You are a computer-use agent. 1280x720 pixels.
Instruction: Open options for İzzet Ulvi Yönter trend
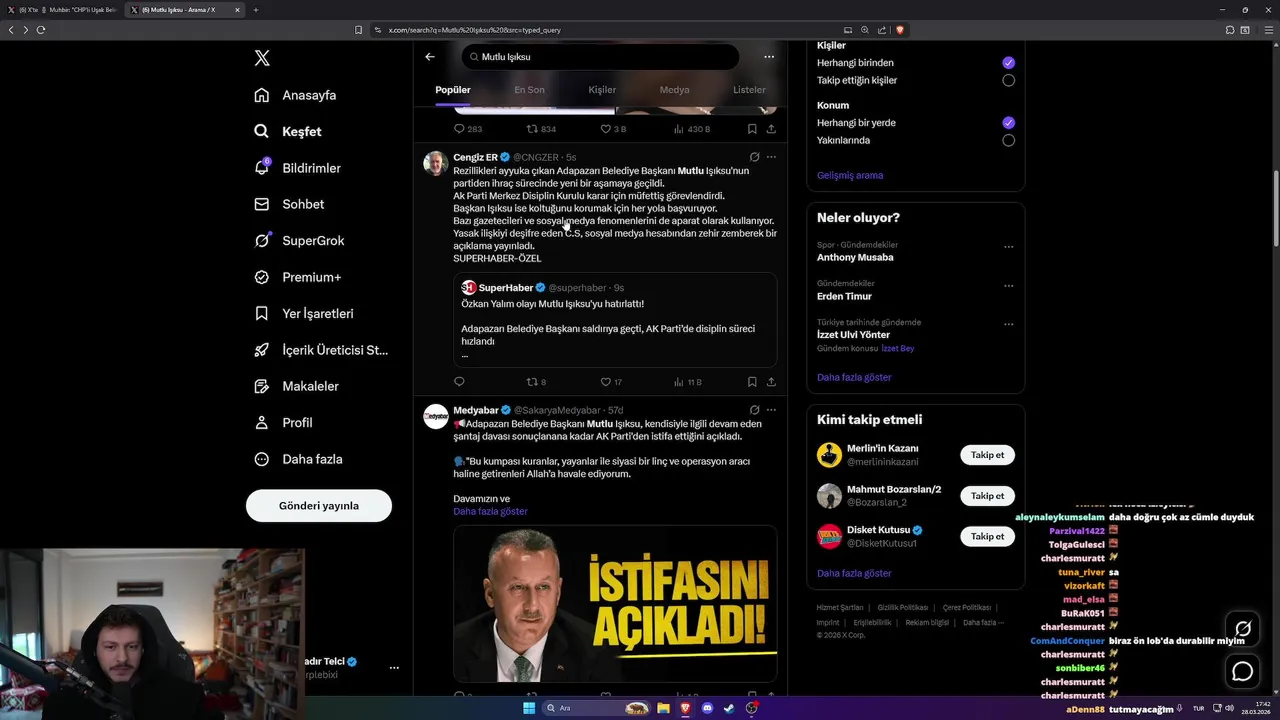[x=1008, y=324]
